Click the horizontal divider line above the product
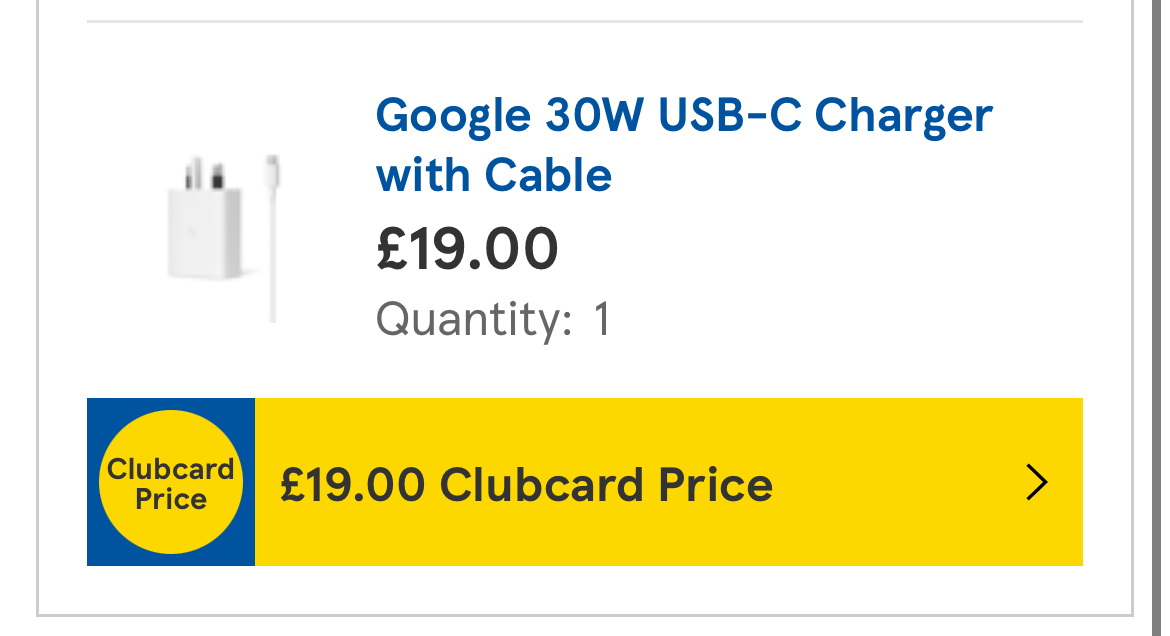Screen dimensions: 1170x636 [x=584, y=21]
